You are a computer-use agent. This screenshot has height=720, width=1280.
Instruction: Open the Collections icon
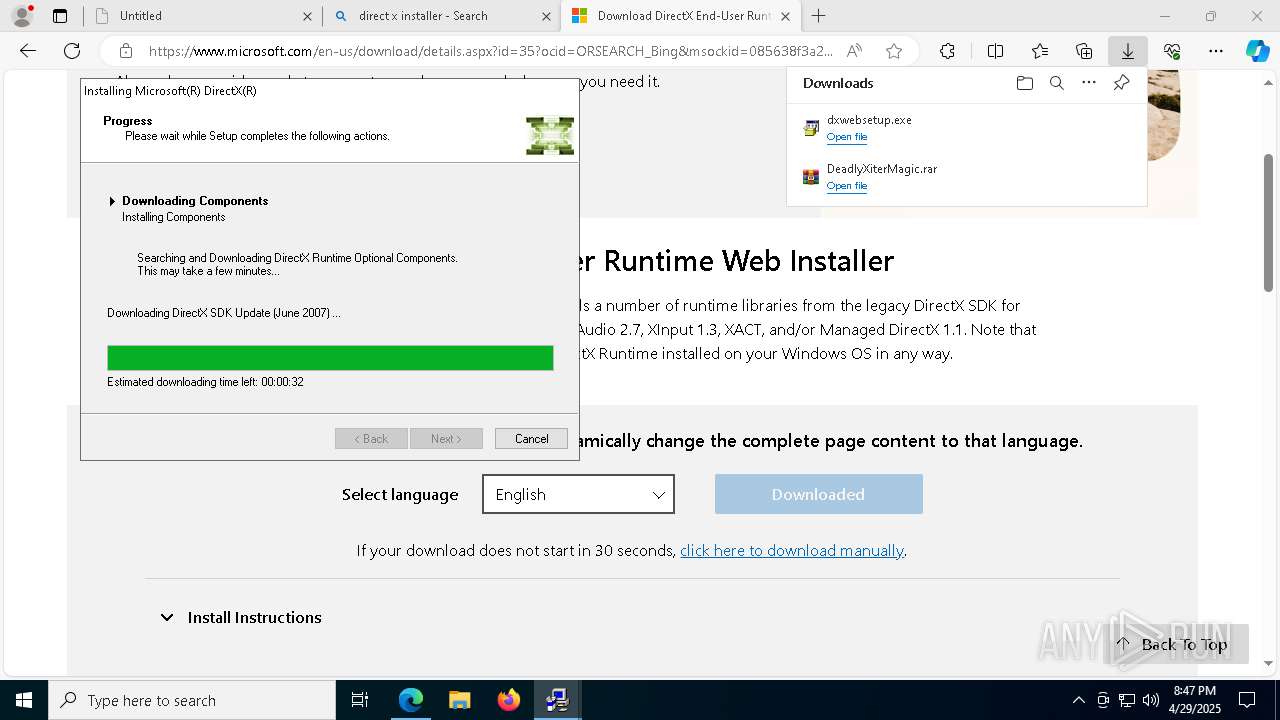point(1084,51)
